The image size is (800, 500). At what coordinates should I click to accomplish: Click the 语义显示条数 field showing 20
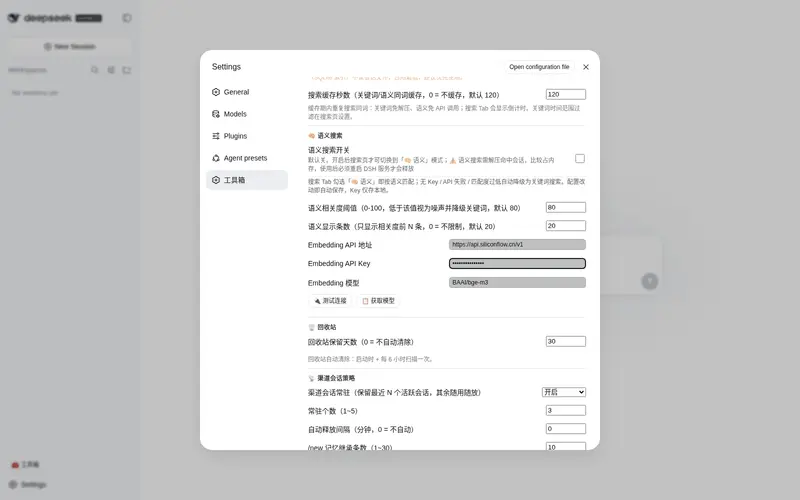565,226
